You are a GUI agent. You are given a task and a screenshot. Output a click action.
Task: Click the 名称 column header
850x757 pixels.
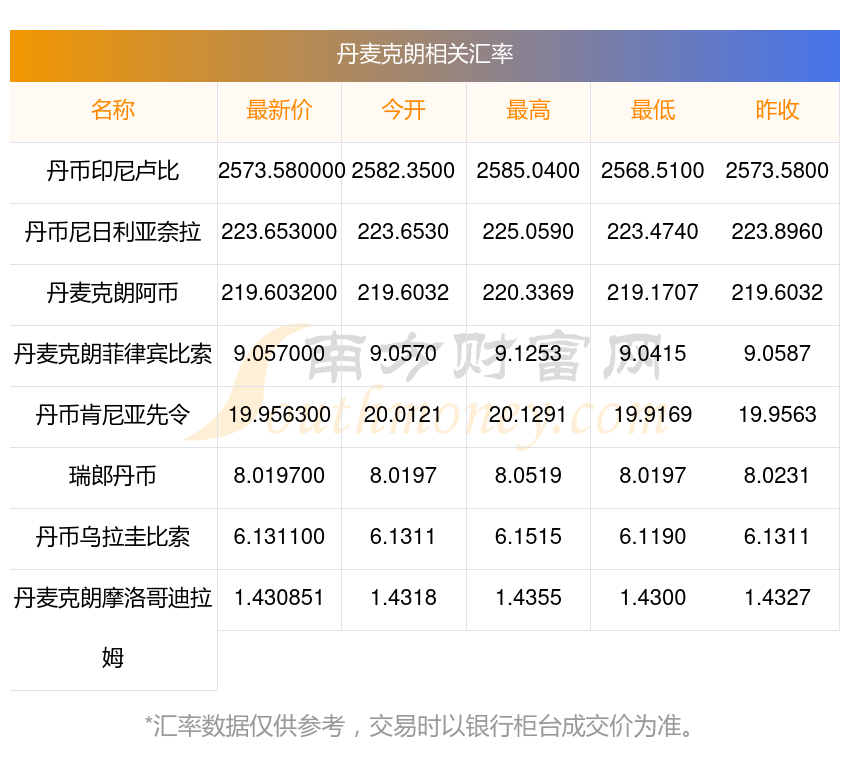(113, 111)
